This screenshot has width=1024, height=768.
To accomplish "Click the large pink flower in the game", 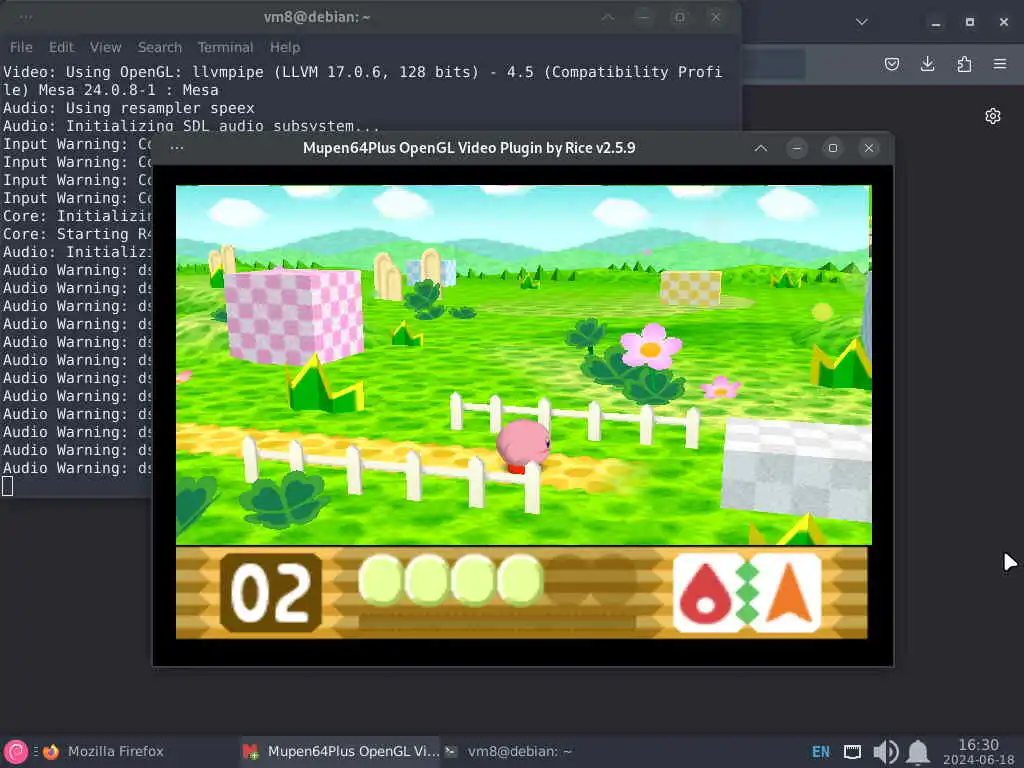I will pyautogui.click(x=650, y=346).
